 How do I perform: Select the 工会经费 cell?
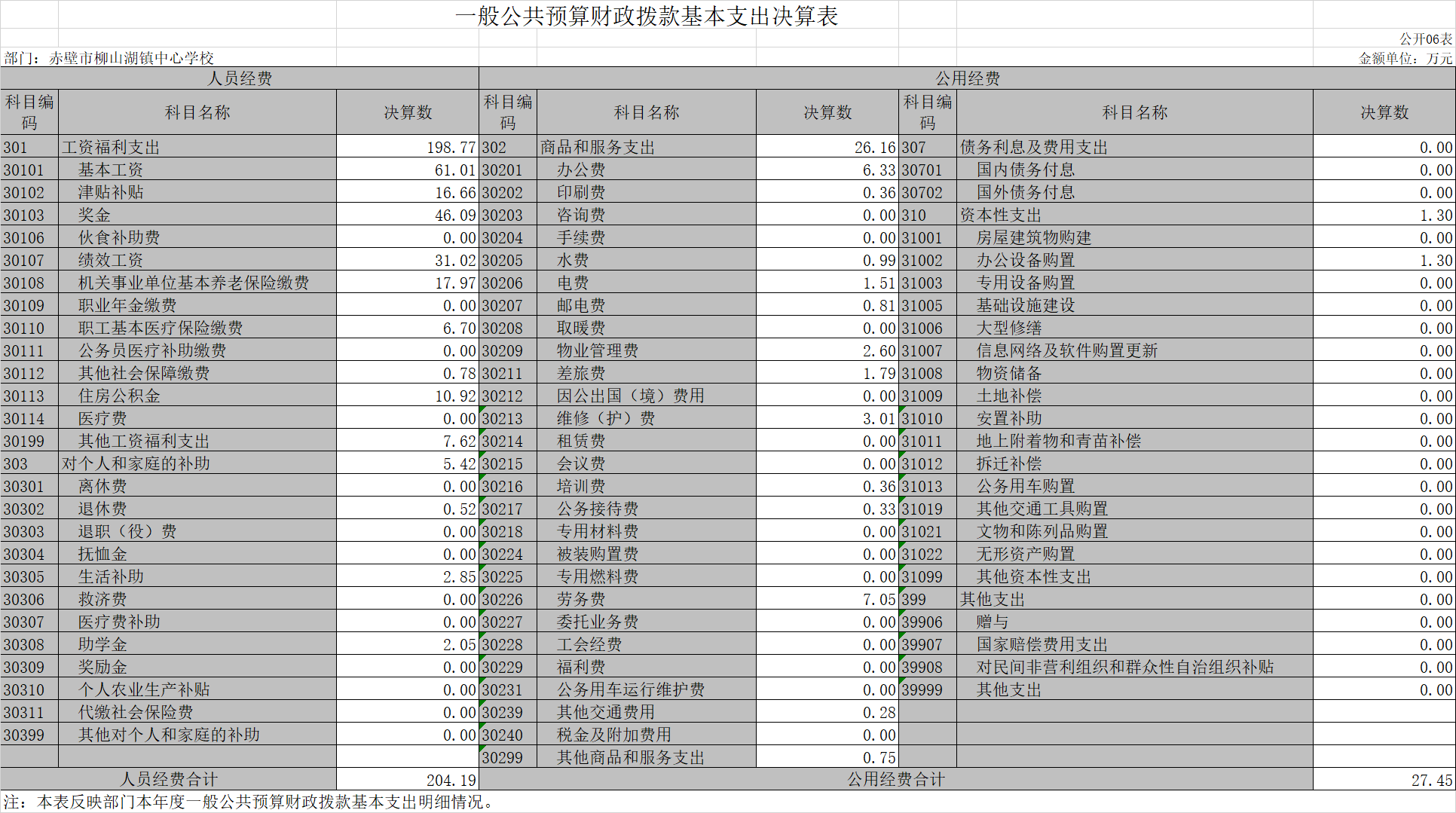point(647,644)
